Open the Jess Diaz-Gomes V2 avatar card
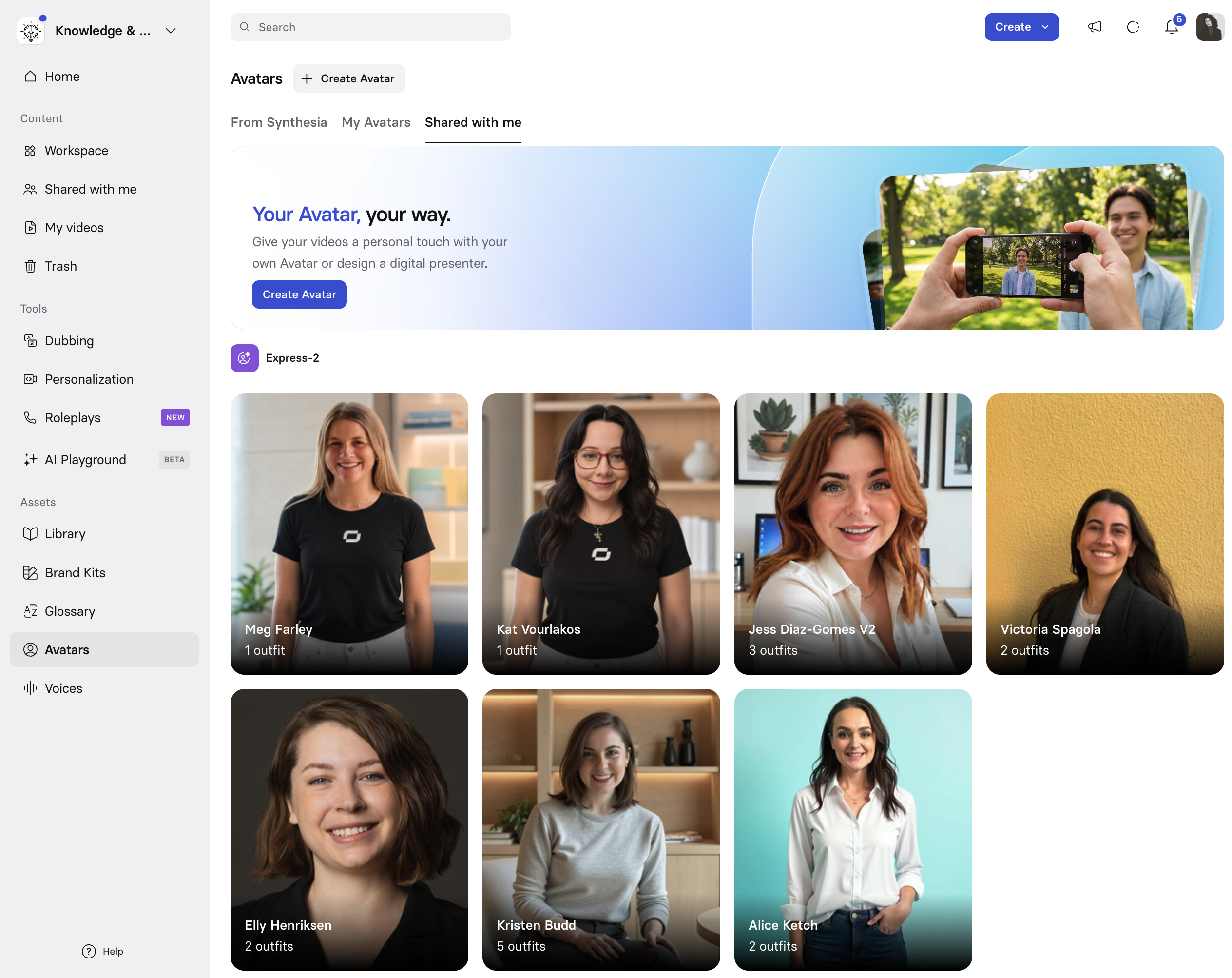Screen dimensions: 1232x978 (853, 534)
